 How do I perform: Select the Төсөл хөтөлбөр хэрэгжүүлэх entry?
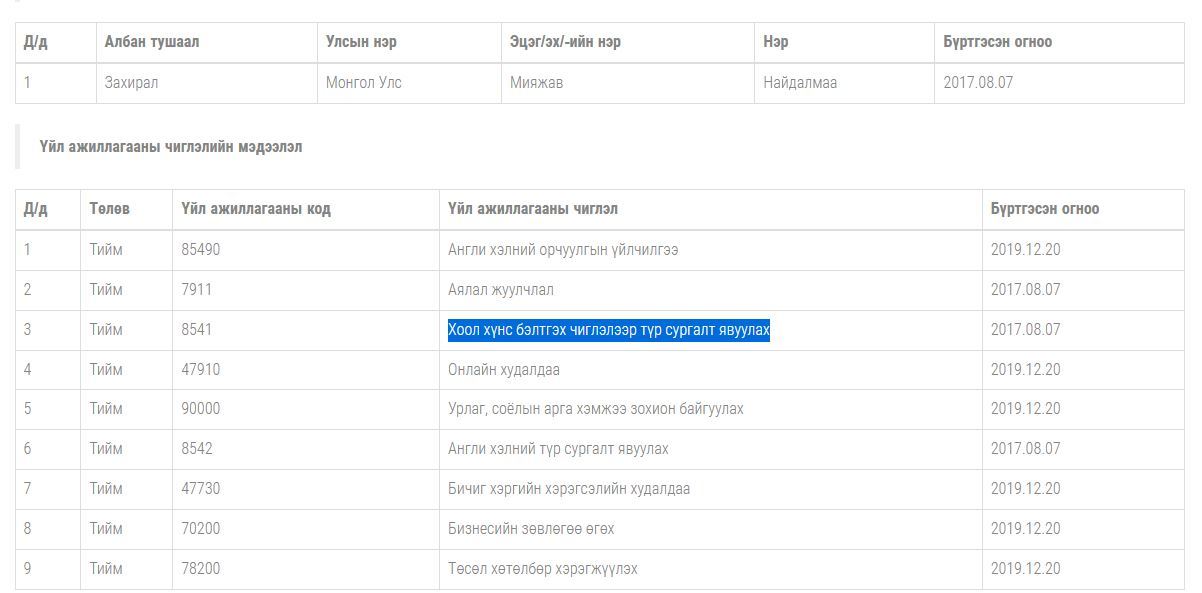tap(542, 569)
